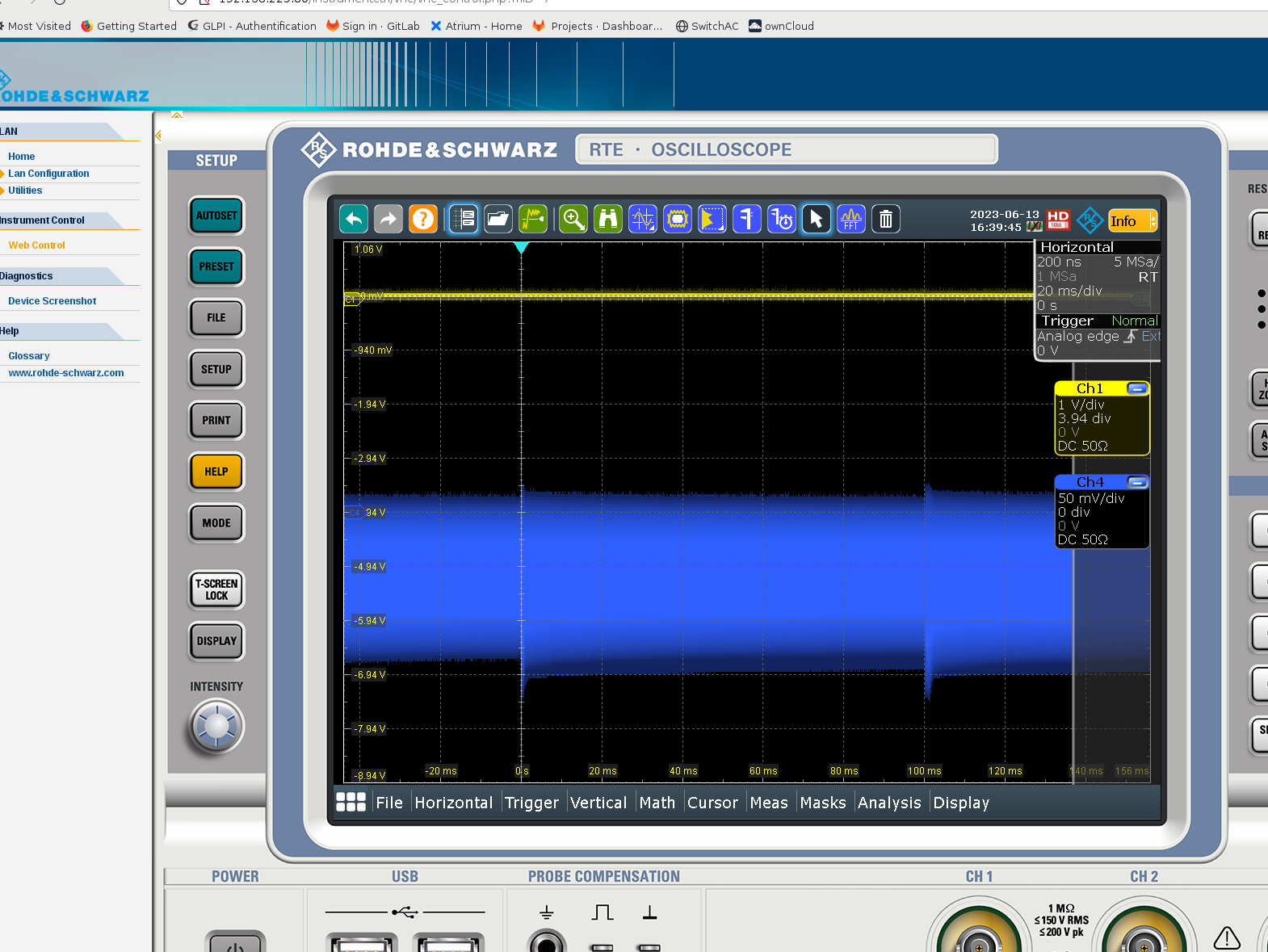
Task: Collapse the left navigation sidebar arrow
Action: click(158, 136)
